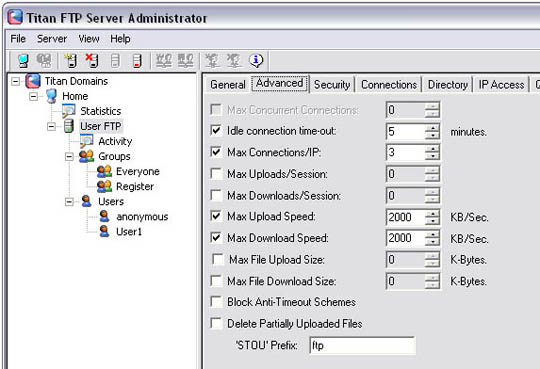Screen dimensions: 540x369
Task: Click the Register group icon
Action: tap(104, 186)
